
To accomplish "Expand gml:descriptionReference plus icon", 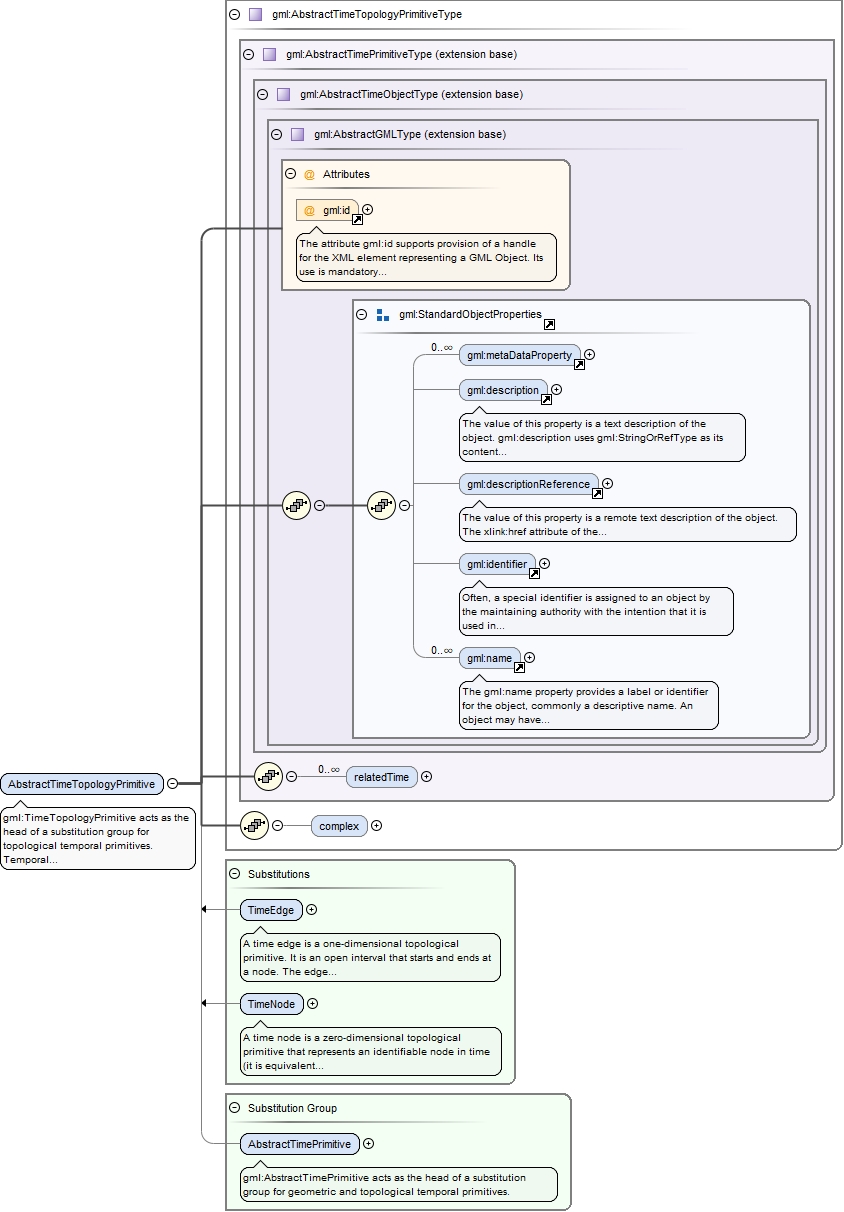I will click(x=607, y=484).
